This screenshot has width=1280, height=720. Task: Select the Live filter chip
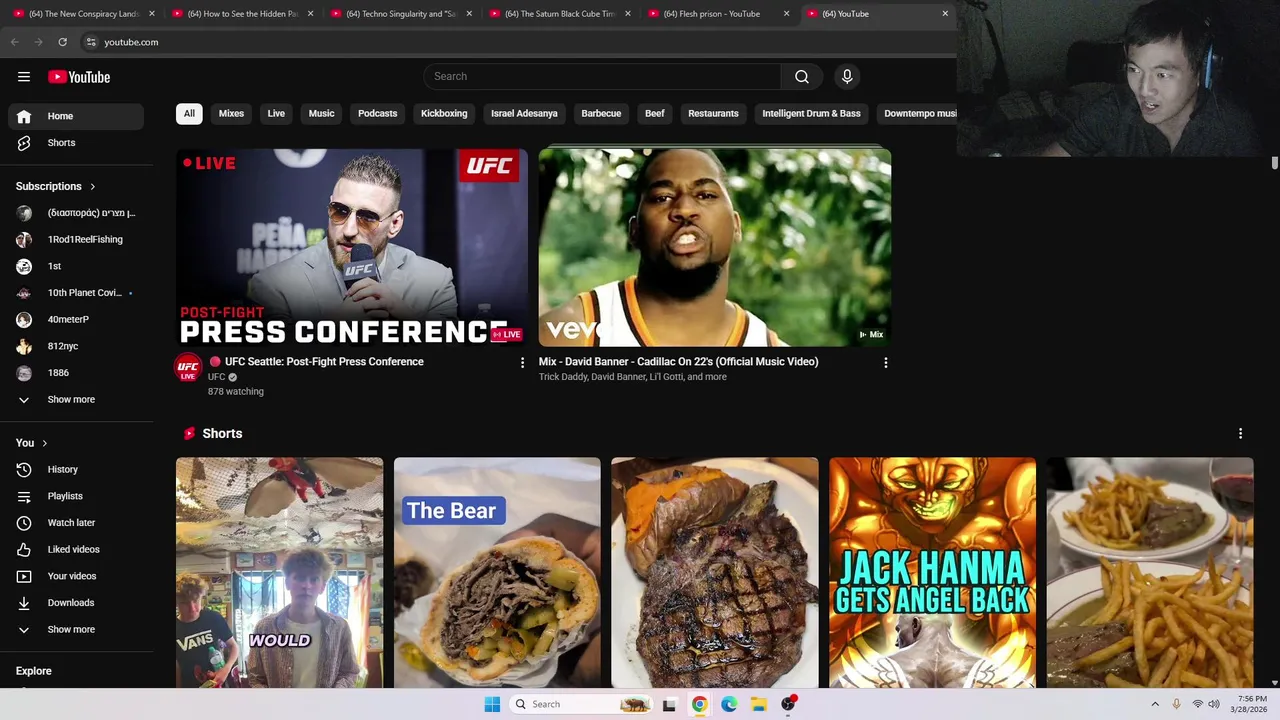[x=276, y=114]
